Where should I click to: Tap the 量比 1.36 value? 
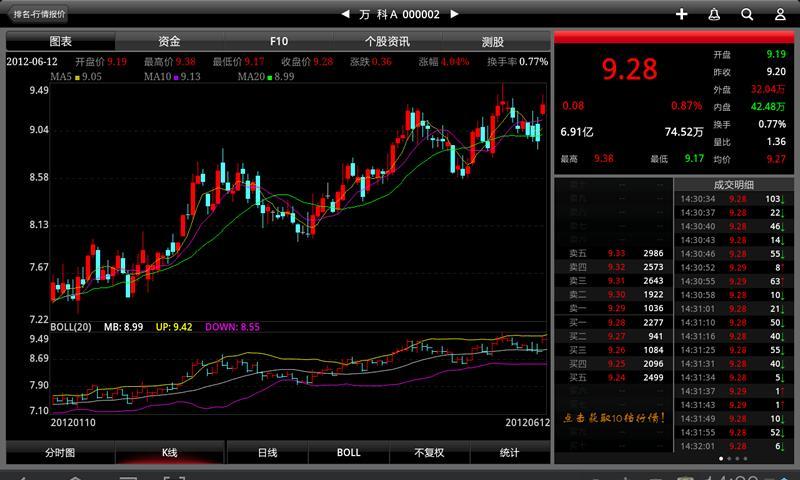click(x=776, y=141)
